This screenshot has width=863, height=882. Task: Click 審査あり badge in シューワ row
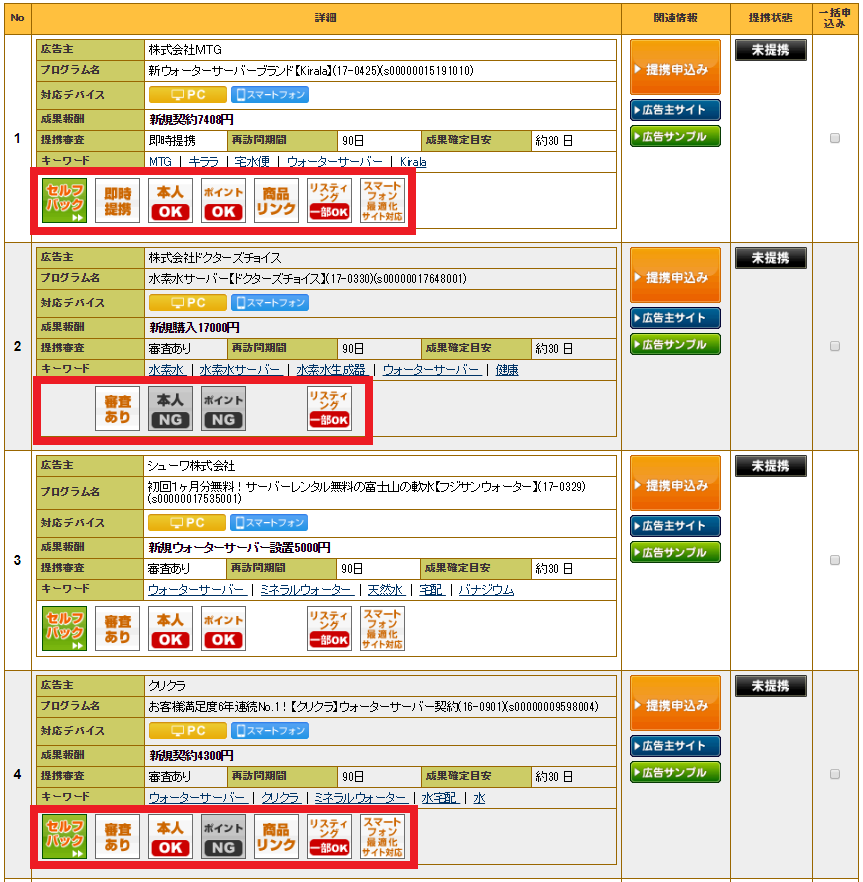click(x=117, y=628)
